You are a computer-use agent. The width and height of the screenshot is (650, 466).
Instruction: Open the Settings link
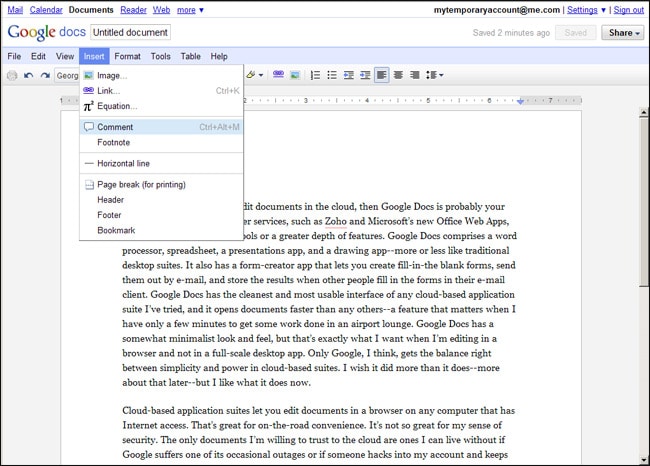point(582,10)
